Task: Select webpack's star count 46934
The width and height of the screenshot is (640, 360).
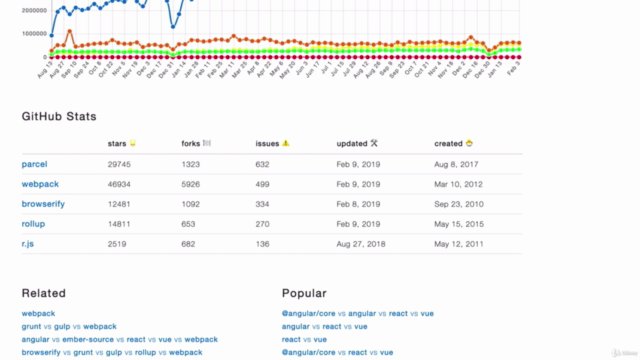Action: click(119, 184)
